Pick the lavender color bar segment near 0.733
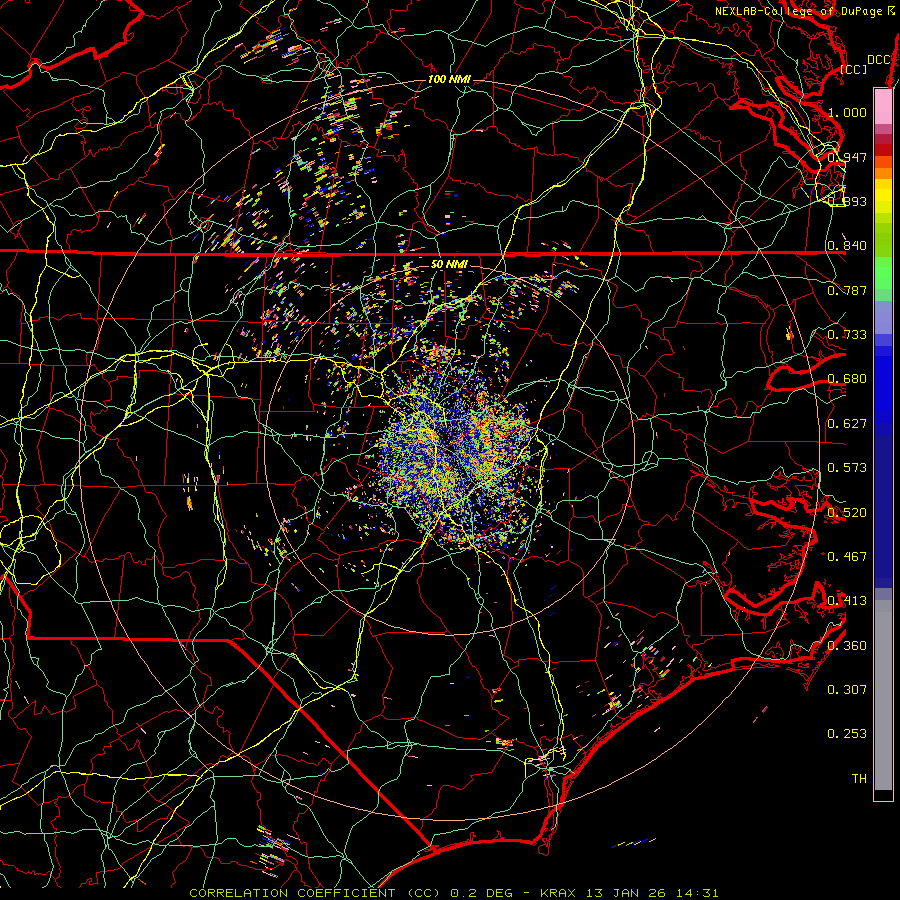Screen dimensions: 900x900 click(883, 317)
